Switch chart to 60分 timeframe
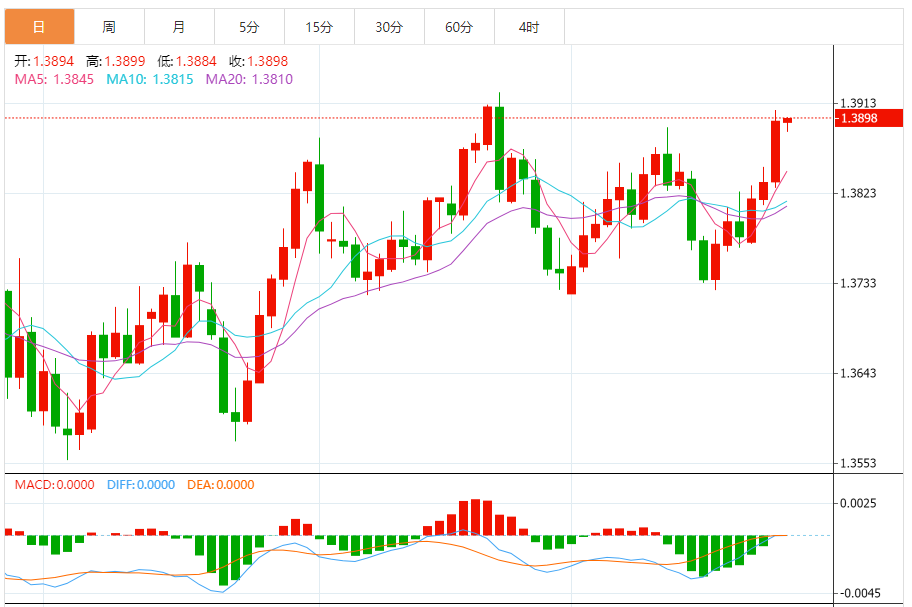 click(459, 27)
